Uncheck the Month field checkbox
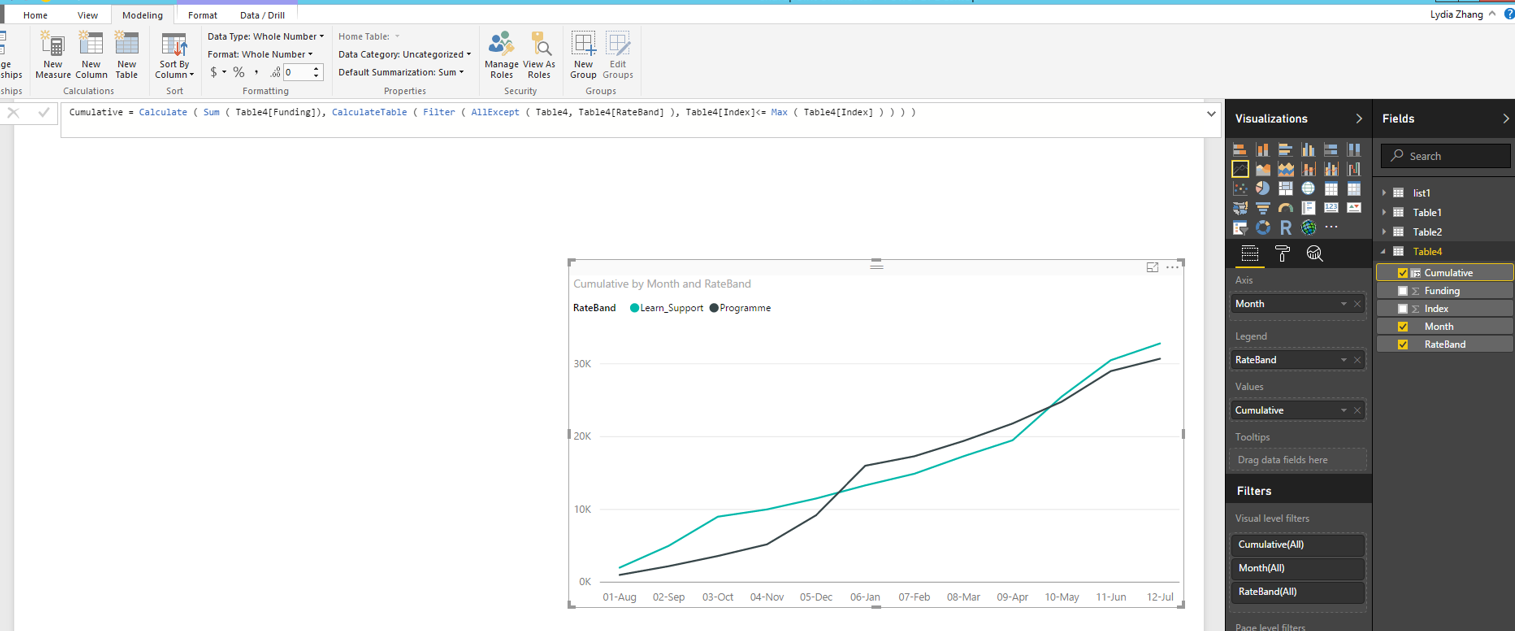This screenshot has width=1515, height=631. point(1402,327)
